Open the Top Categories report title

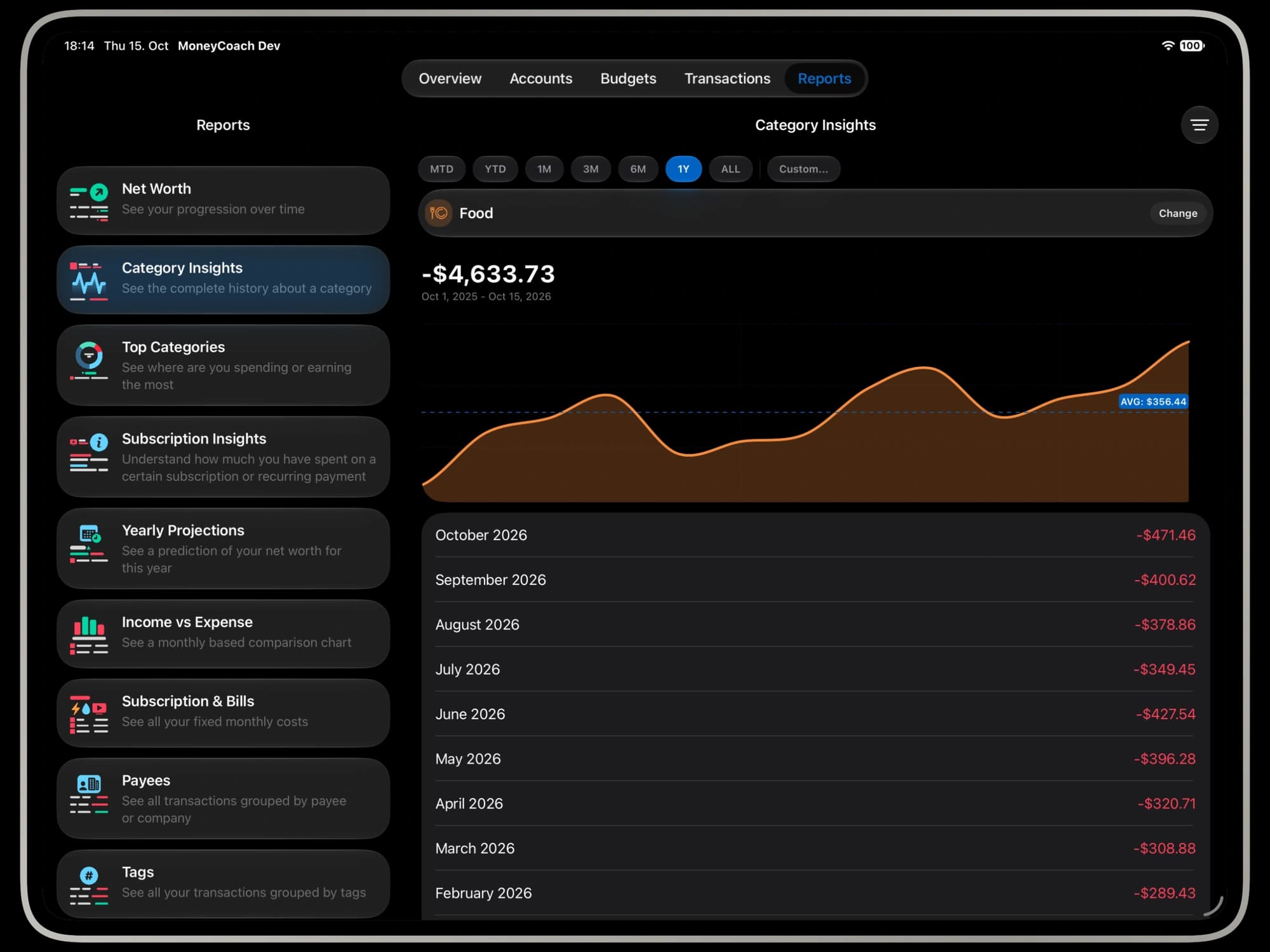(173, 347)
